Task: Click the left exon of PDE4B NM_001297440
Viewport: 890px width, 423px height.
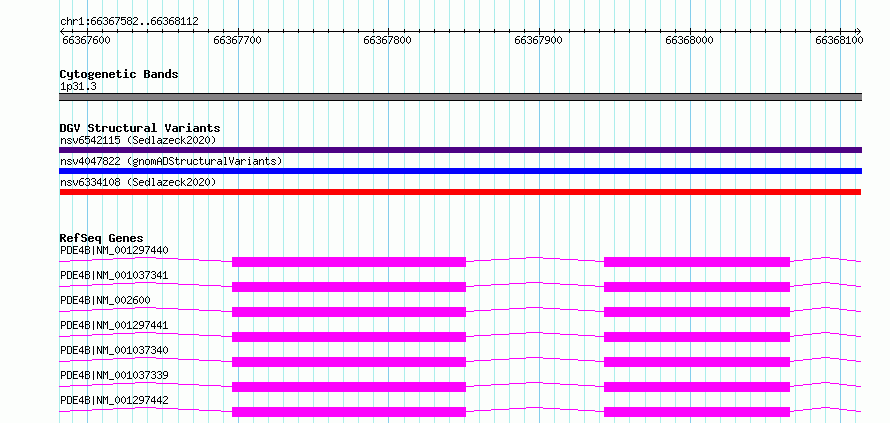Action: coord(349,262)
